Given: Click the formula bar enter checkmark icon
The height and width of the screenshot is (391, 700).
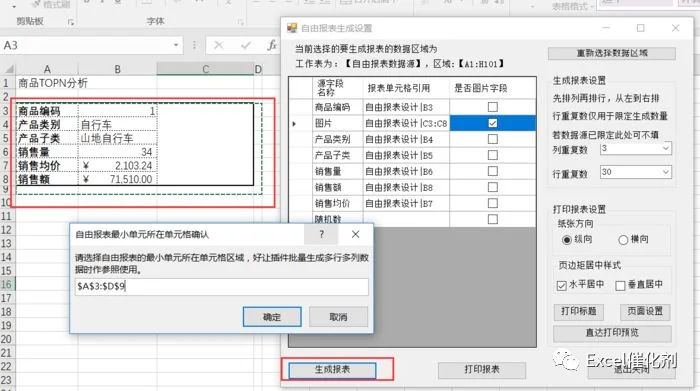Looking at the screenshot, I should (x=246, y=45).
